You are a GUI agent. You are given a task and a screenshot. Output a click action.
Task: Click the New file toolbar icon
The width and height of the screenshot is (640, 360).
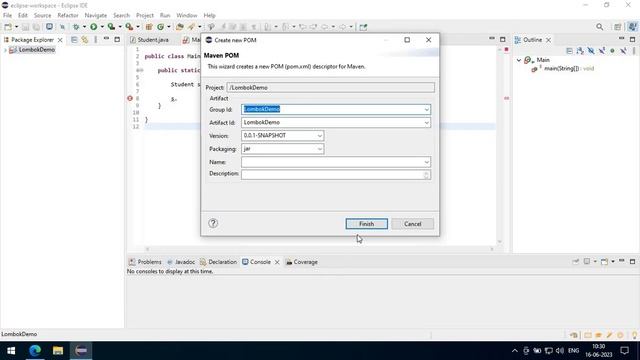[8, 27]
